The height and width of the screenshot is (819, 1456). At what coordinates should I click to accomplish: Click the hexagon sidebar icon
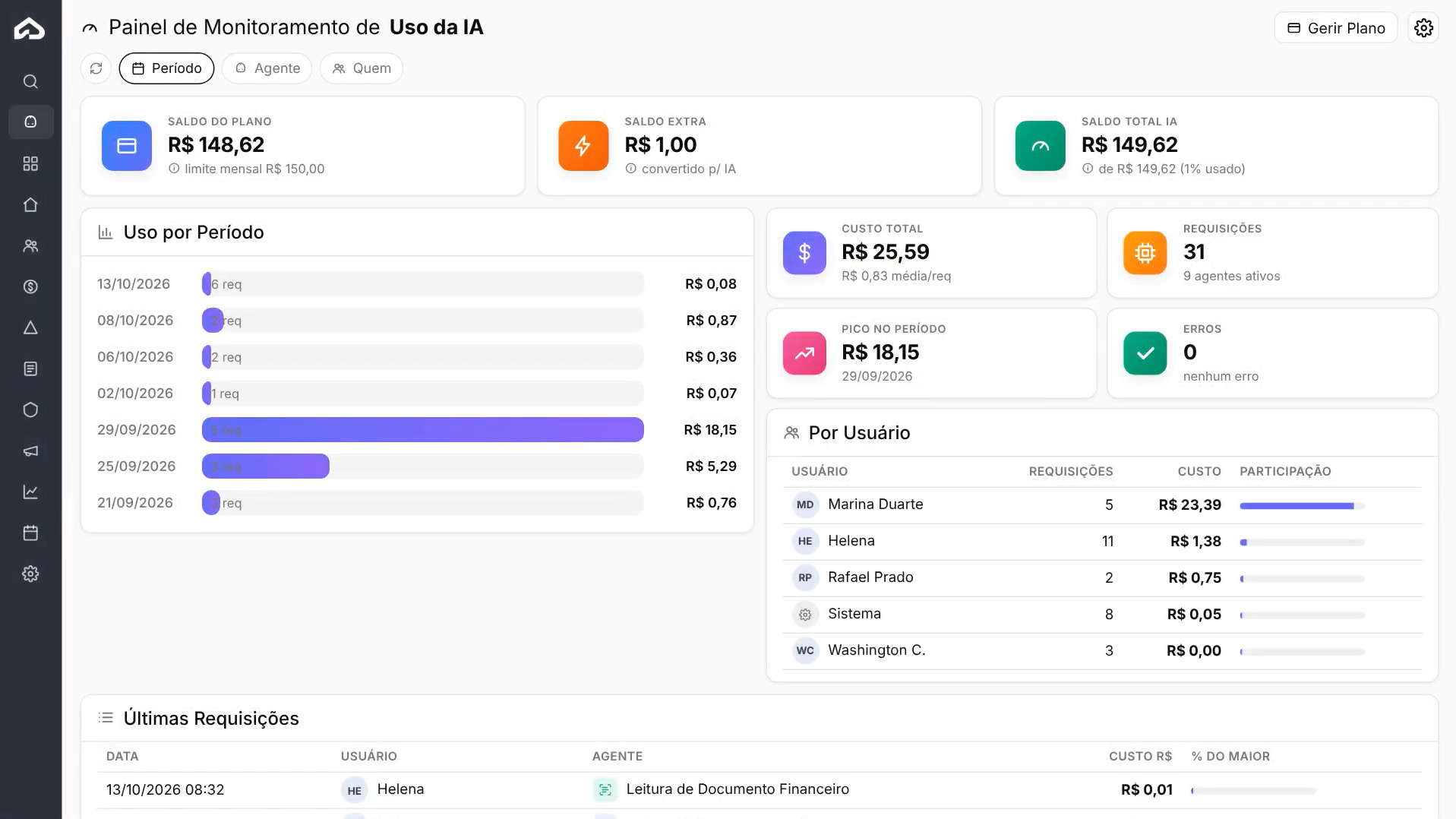(x=30, y=409)
